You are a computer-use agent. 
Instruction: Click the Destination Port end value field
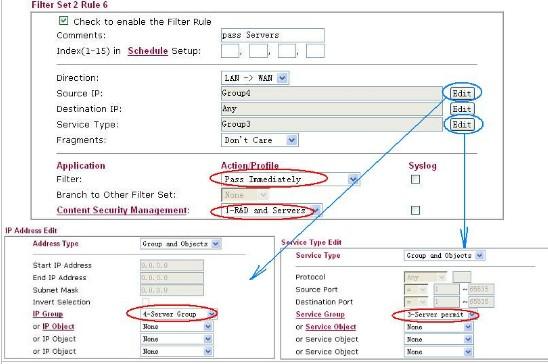coord(481,302)
